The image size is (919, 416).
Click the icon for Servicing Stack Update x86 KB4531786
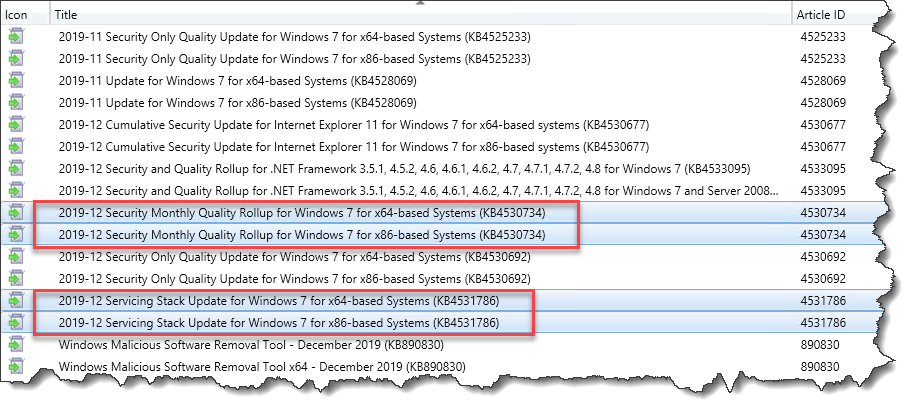click(x=16, y=322)
